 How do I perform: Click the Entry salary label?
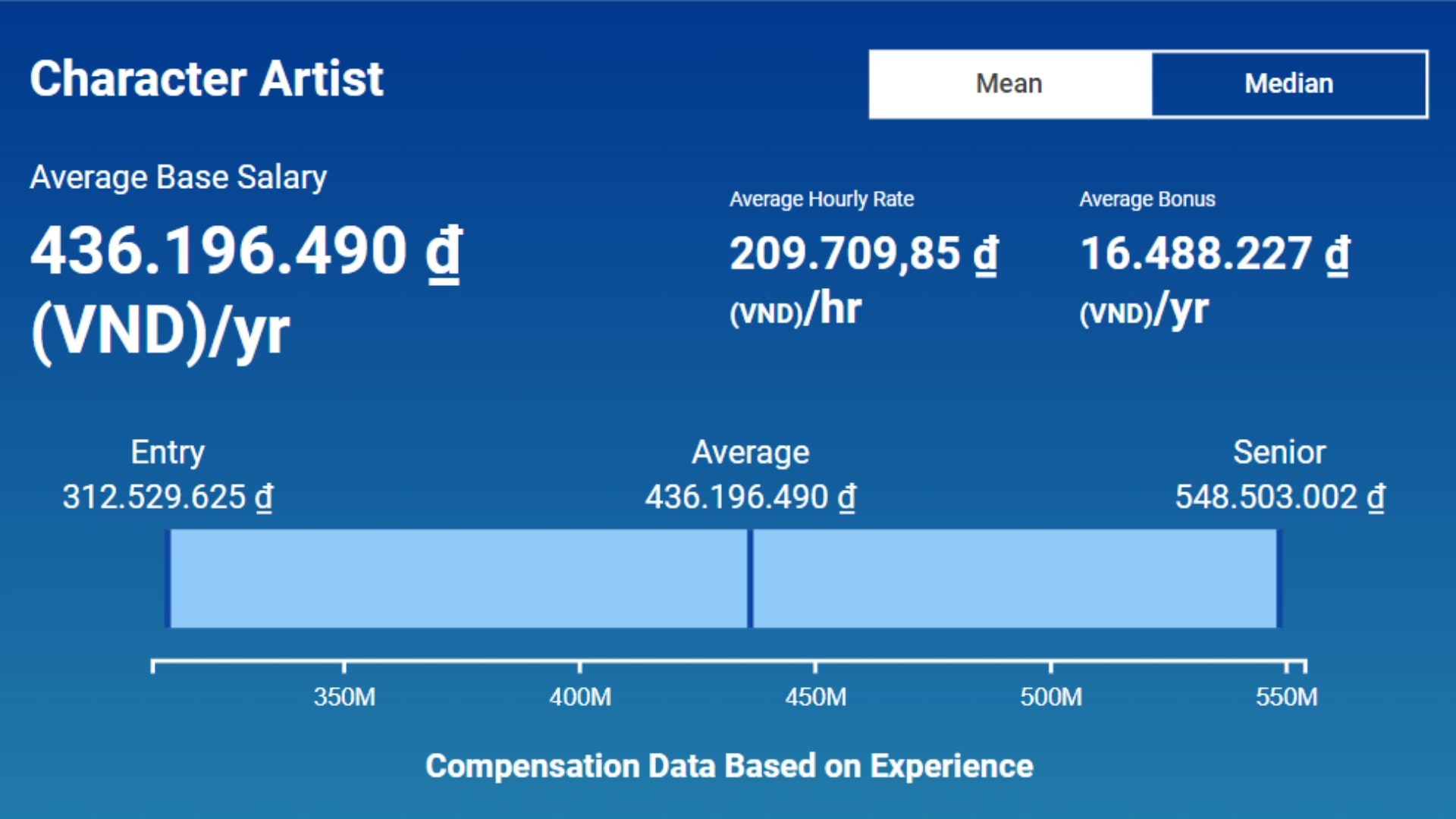168,452
